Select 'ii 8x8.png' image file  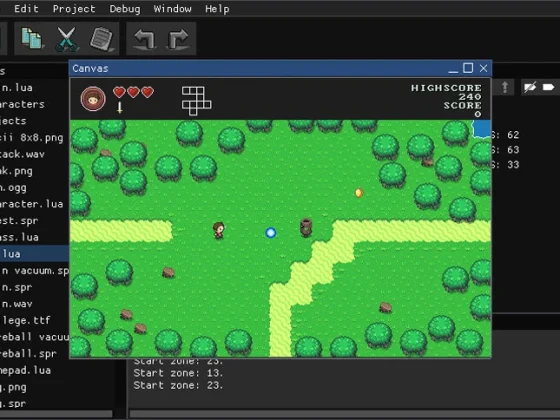click(x=31, y=138)
